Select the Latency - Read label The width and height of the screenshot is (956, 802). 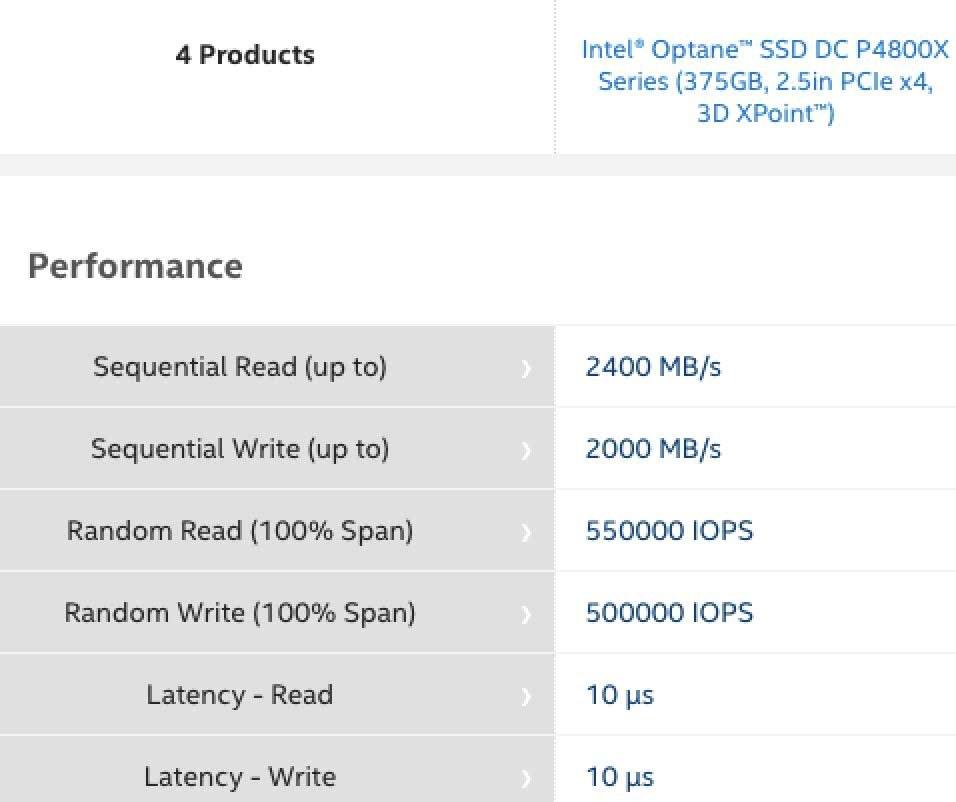[x=240, y=695]
